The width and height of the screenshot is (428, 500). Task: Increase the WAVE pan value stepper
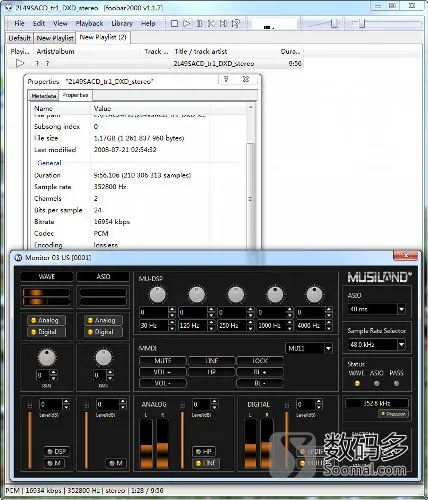53,373
